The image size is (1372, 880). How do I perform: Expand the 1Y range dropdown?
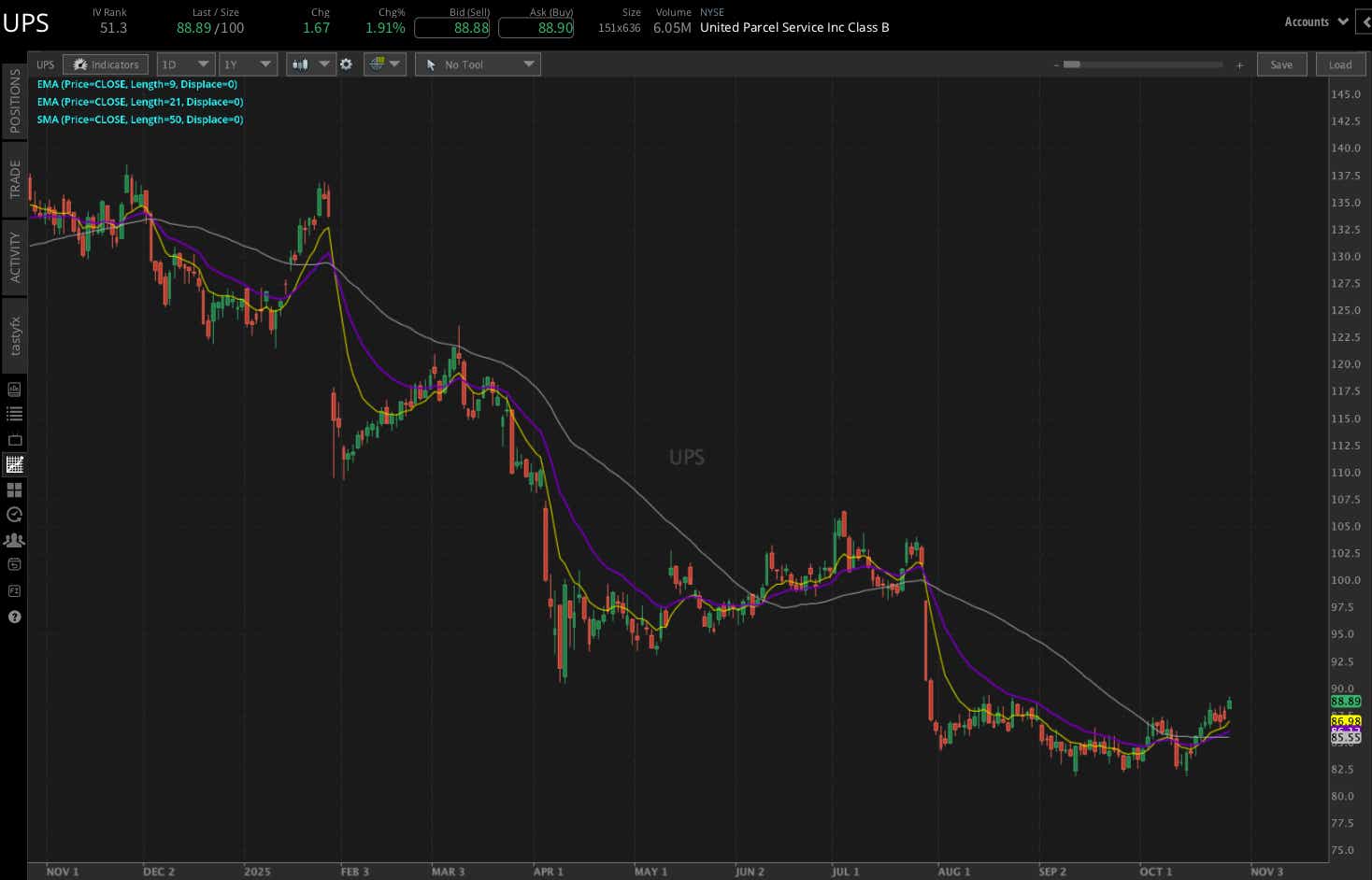247,64
